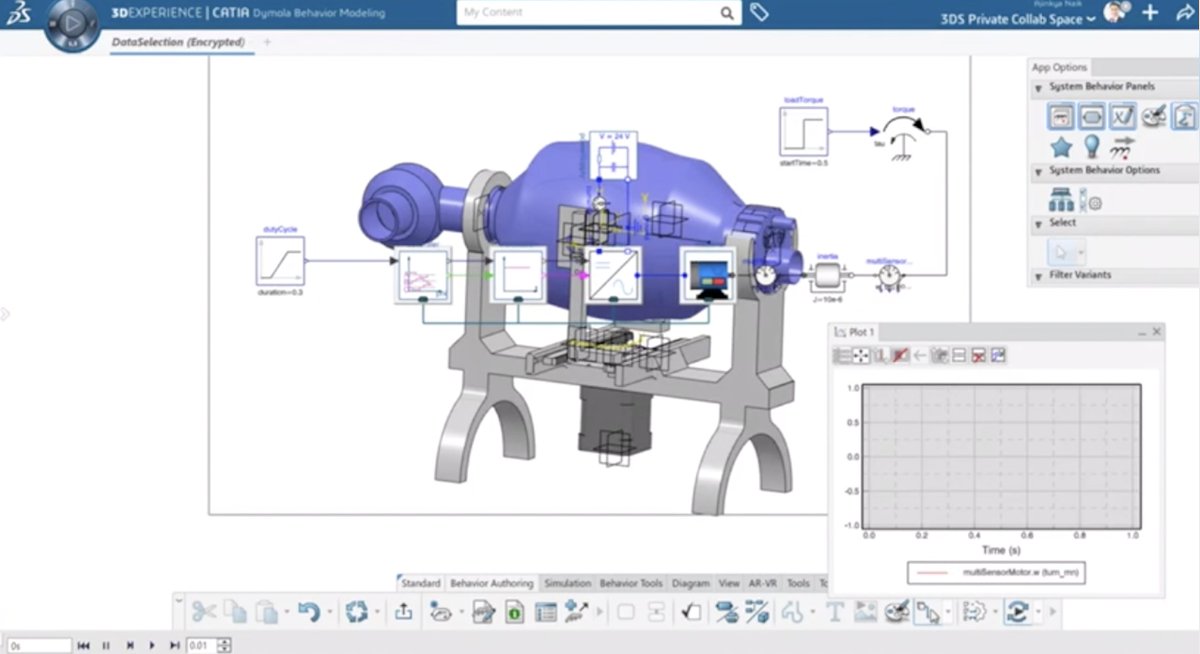Collapse the System Behavior Panels section

pyautogui.click(x=1039, y=88)
